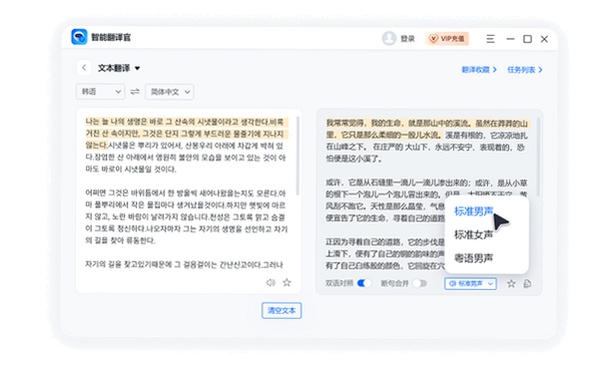
Task: Favorite the source text with star
Action: 287,282
